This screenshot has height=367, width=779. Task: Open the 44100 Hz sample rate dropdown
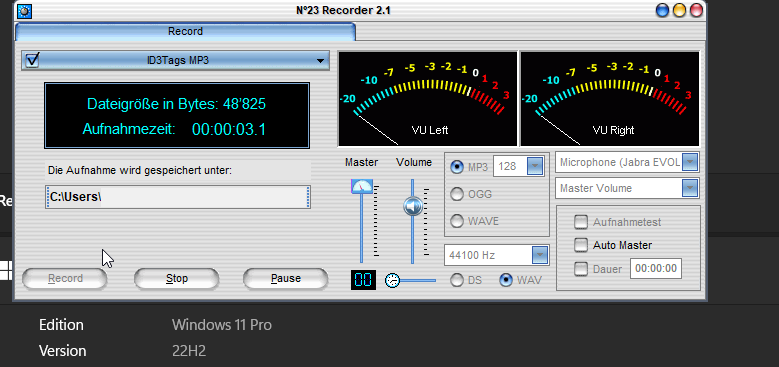(540, 255)
